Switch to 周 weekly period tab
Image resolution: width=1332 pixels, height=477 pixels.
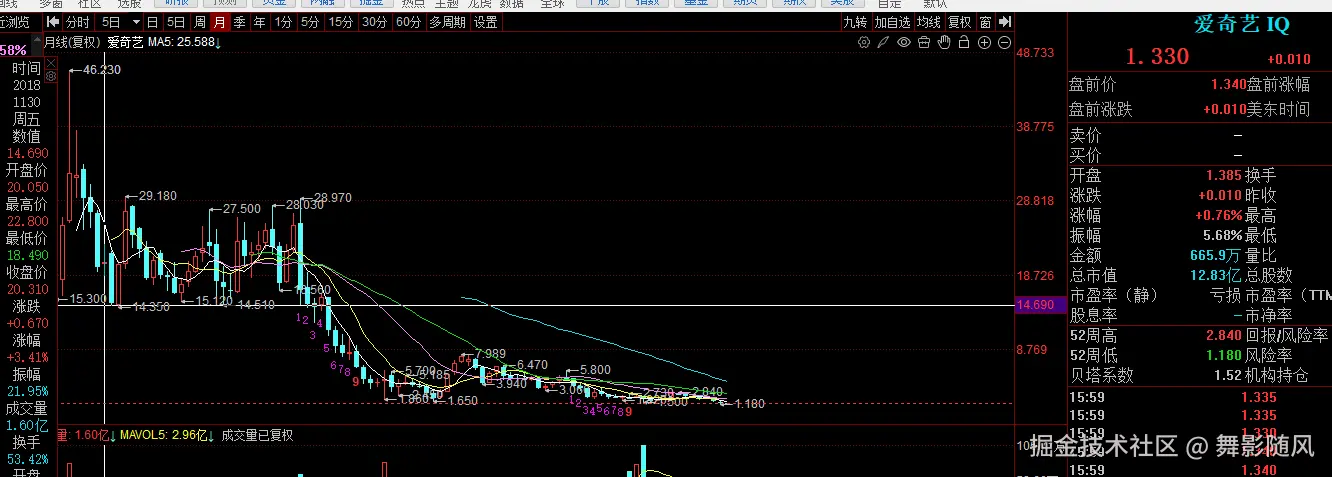pos(200,21)
